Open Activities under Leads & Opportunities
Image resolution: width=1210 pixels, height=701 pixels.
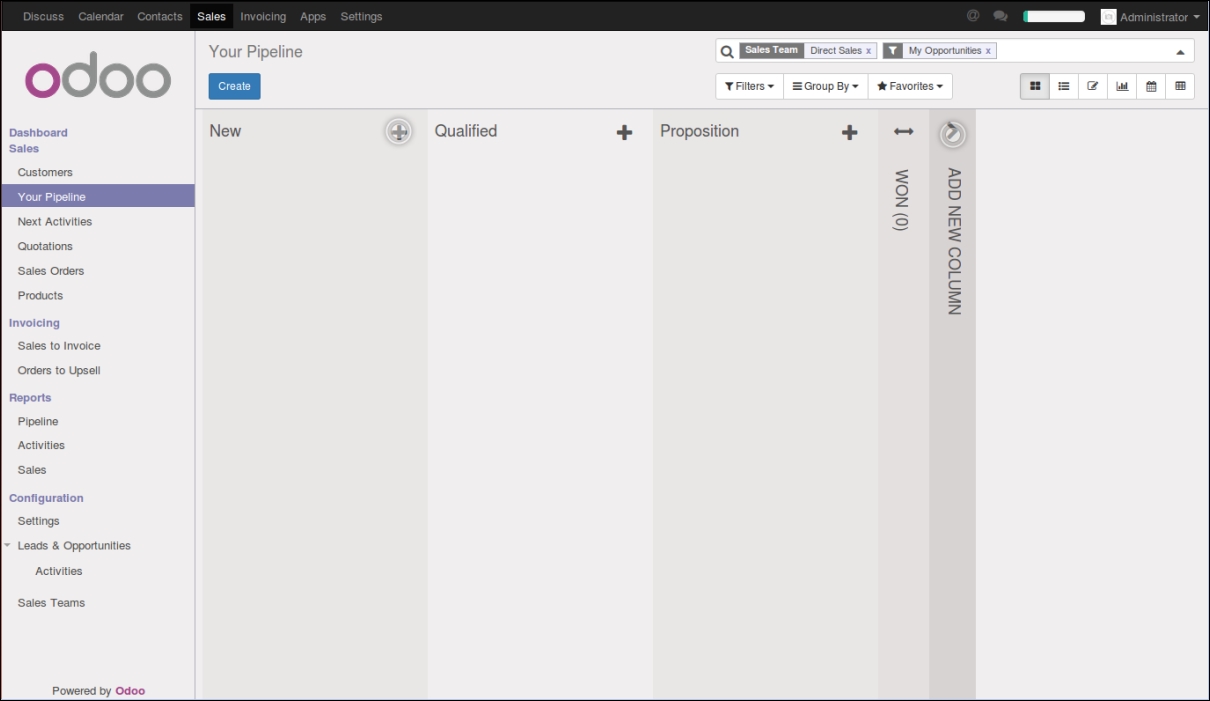point(59,571)
